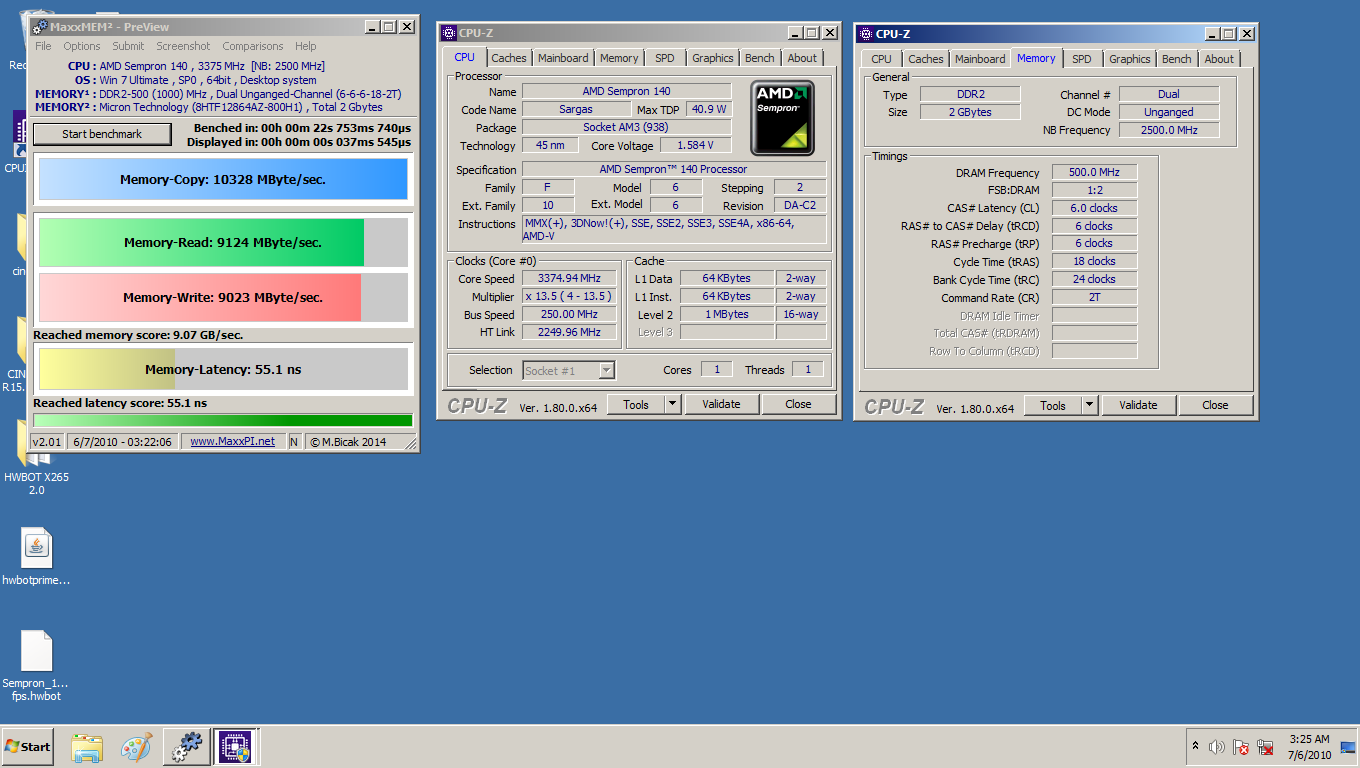Viewport: 1360px width, 768px height.
Task: Open the Socket #1 Selection dropdown
Action: 568,370
